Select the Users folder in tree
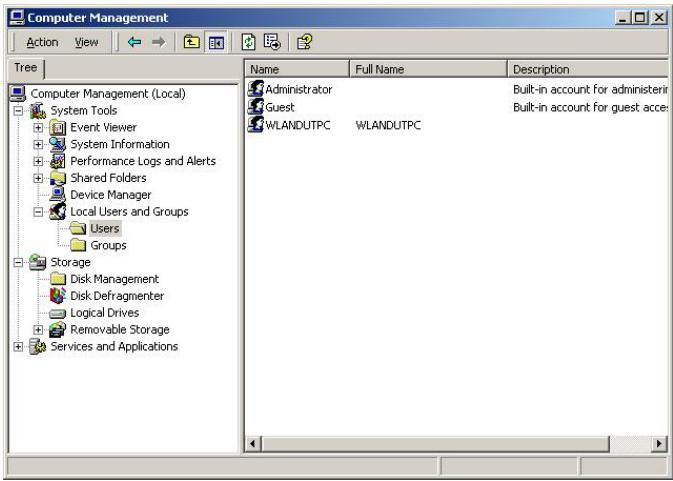 (105, 228)
